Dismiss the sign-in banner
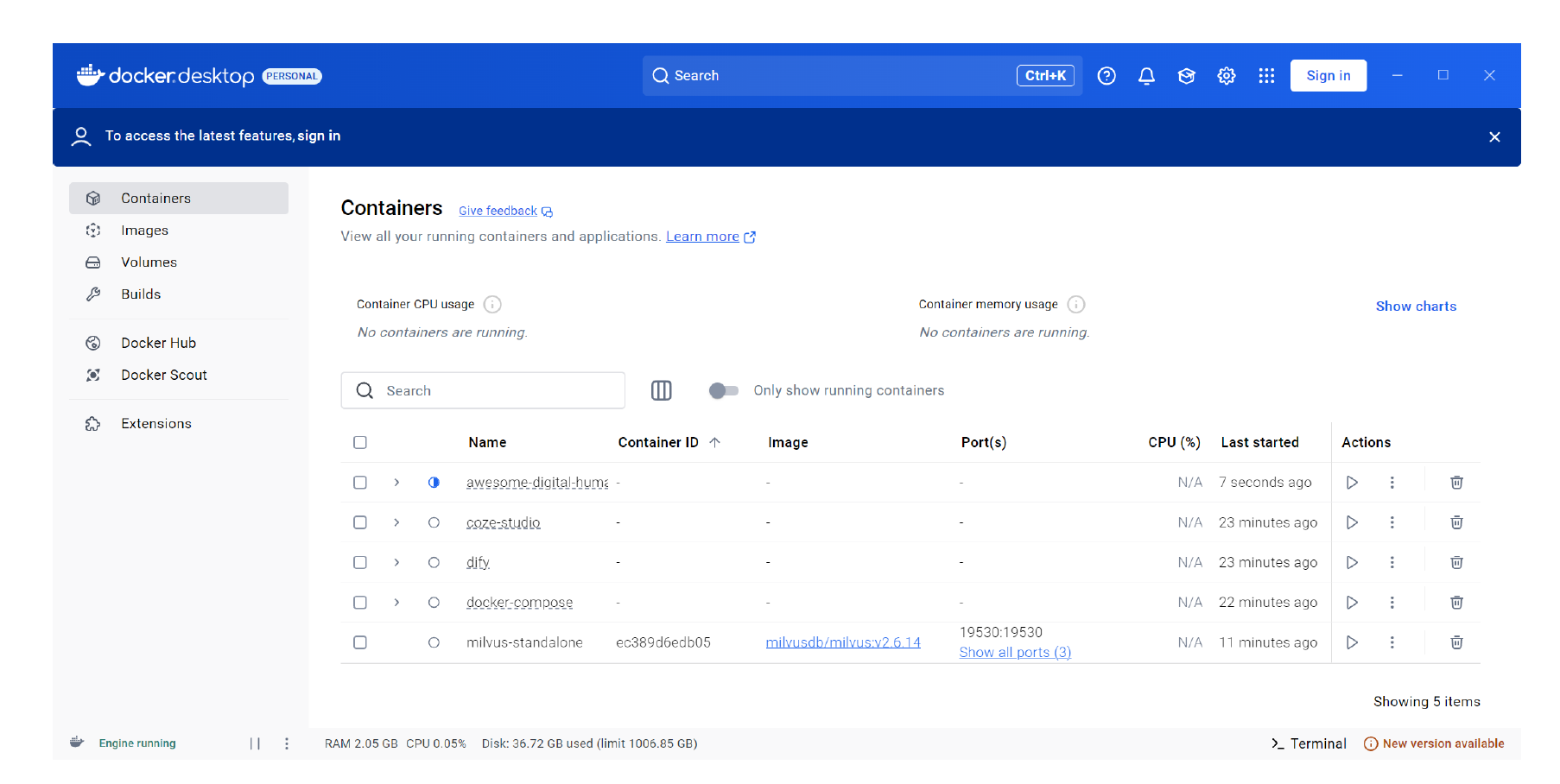The width and height of the screenshot is (1560, 784). 1494,136
